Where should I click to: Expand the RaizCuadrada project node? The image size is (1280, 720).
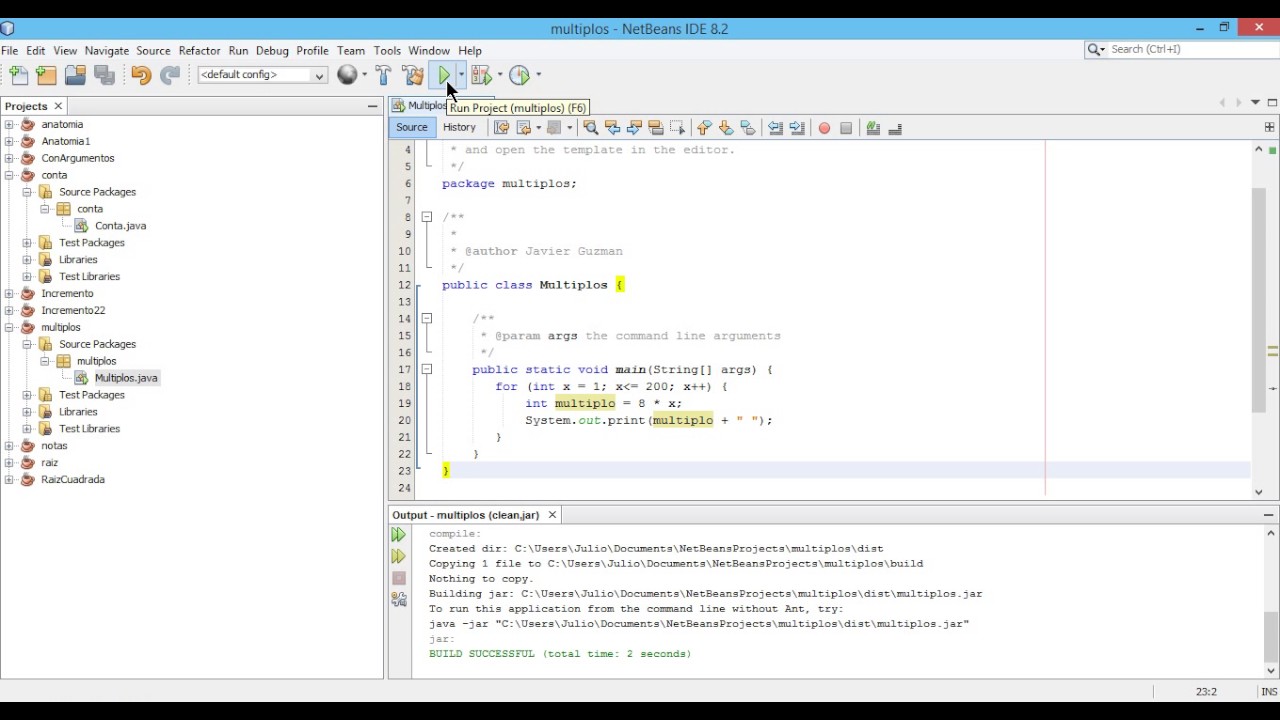pos(9,480)
